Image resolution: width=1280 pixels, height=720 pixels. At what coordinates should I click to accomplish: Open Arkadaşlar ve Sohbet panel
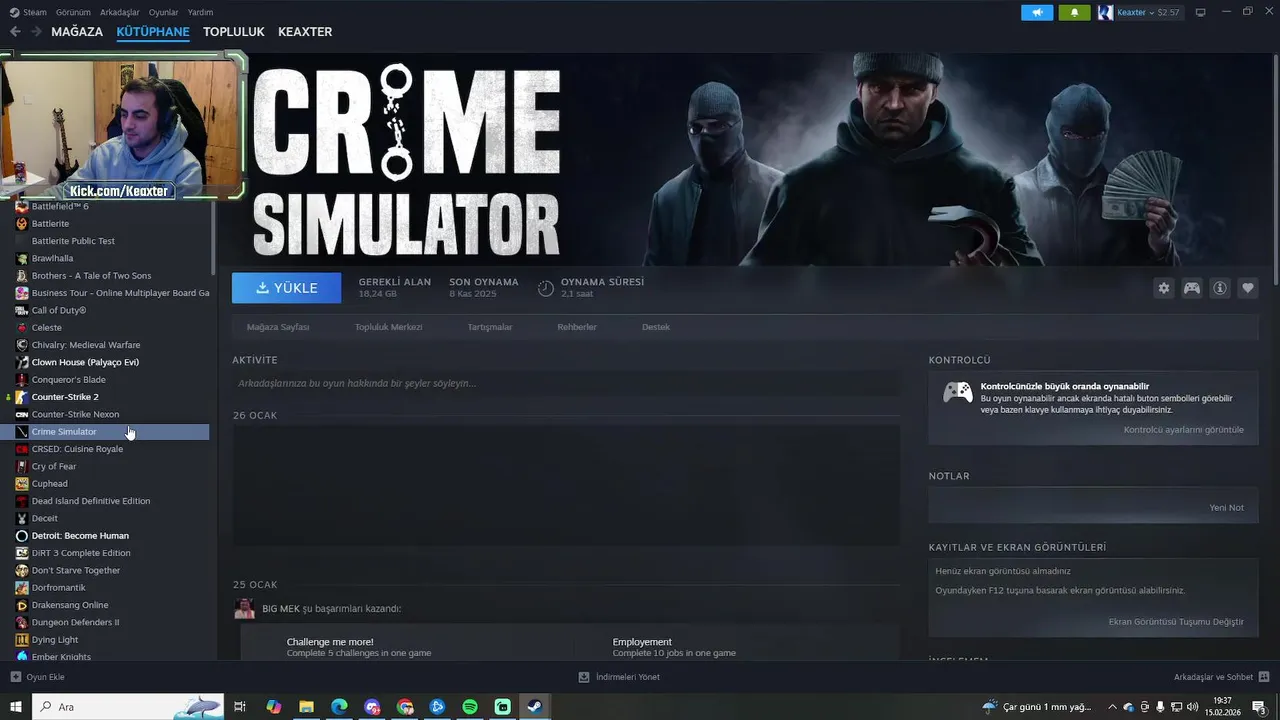(x=1220, y=677)
